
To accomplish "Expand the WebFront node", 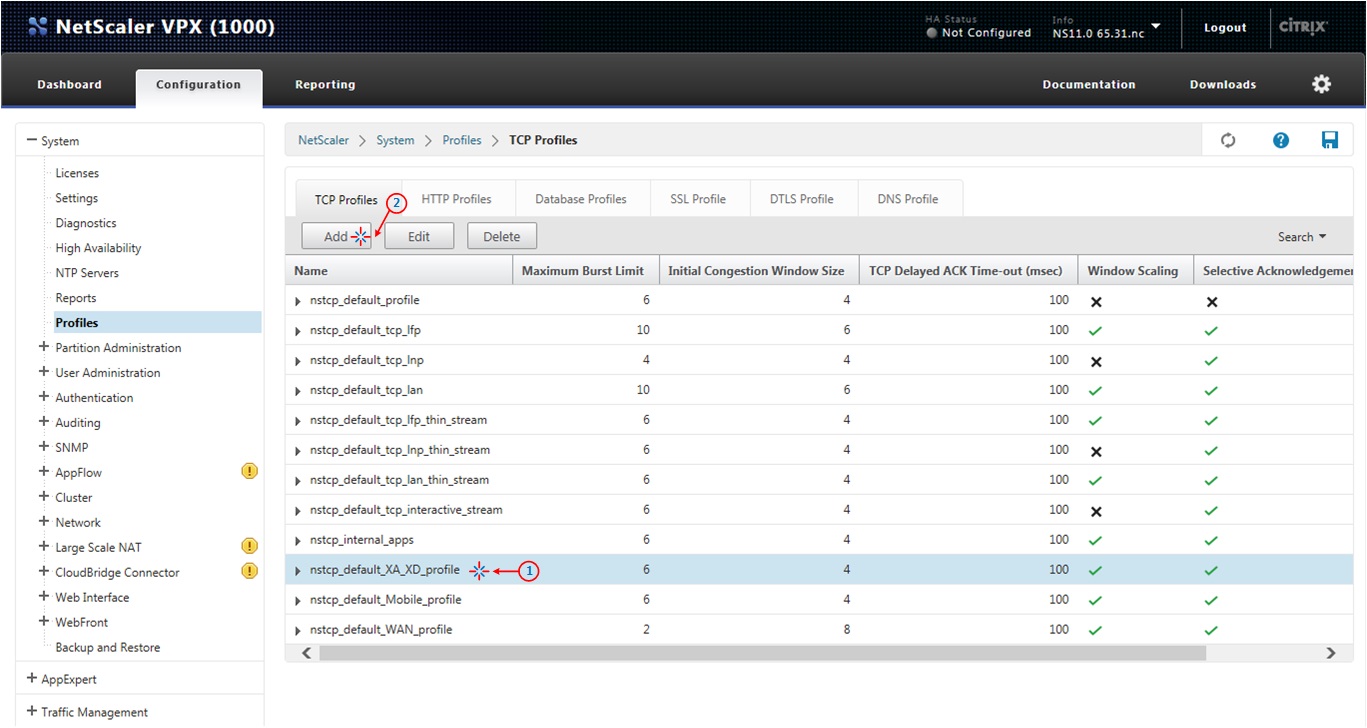I will [x=43, y=622].
